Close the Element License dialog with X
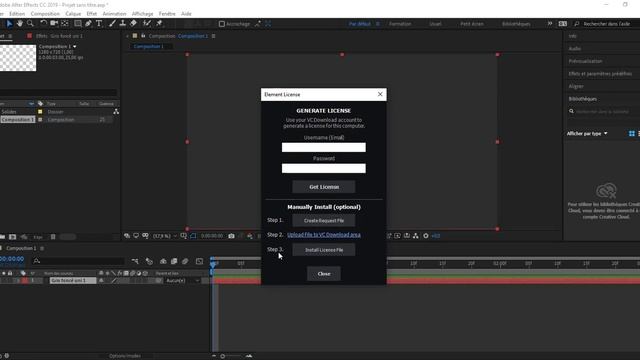640x360 pixels. click(x=380, y=94)
